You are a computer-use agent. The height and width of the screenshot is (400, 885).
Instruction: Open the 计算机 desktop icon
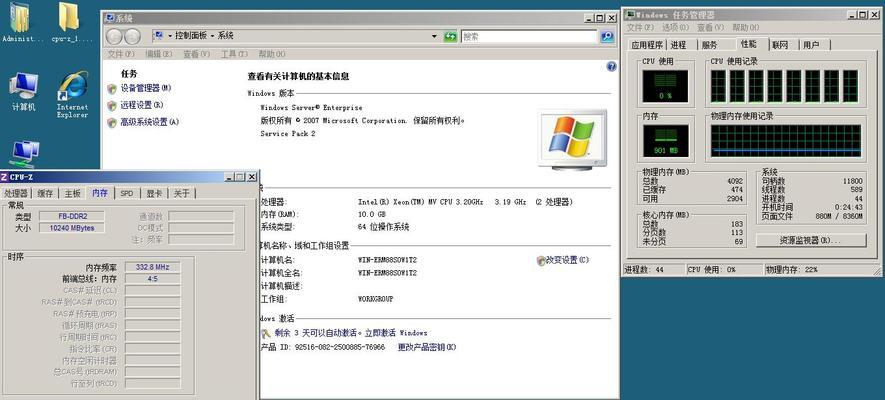point(24,91)
